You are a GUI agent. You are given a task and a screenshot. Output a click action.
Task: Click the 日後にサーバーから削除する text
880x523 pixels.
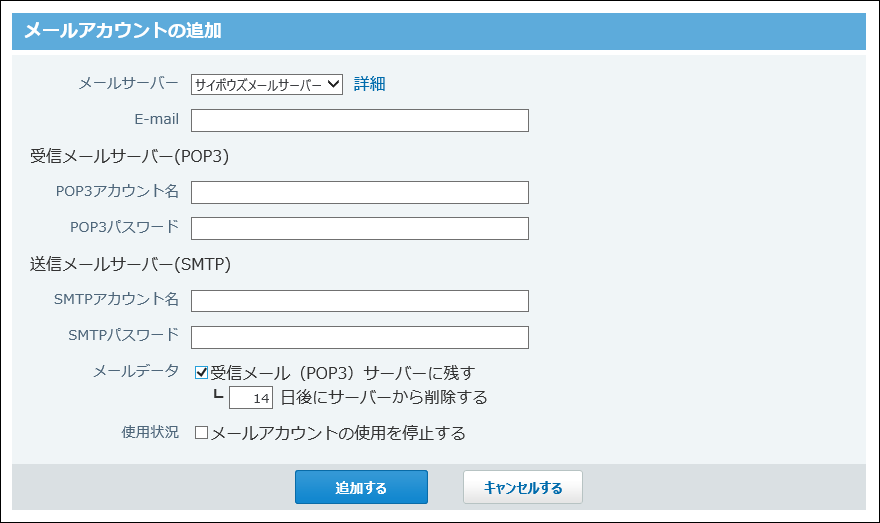(x=384, y=397)
